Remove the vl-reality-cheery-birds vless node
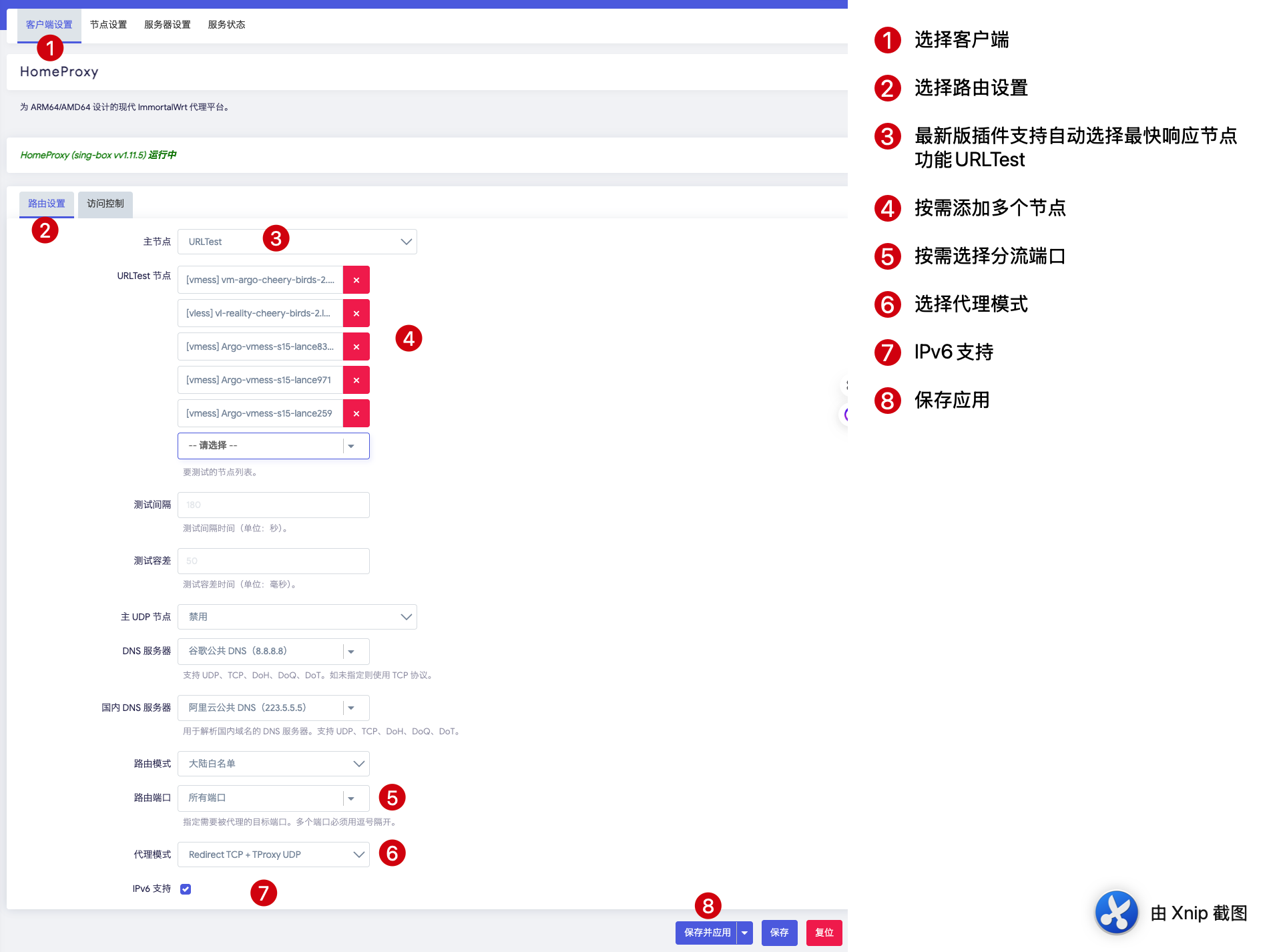The height and width of the screenshot is (952, 1275). point(356,313)
